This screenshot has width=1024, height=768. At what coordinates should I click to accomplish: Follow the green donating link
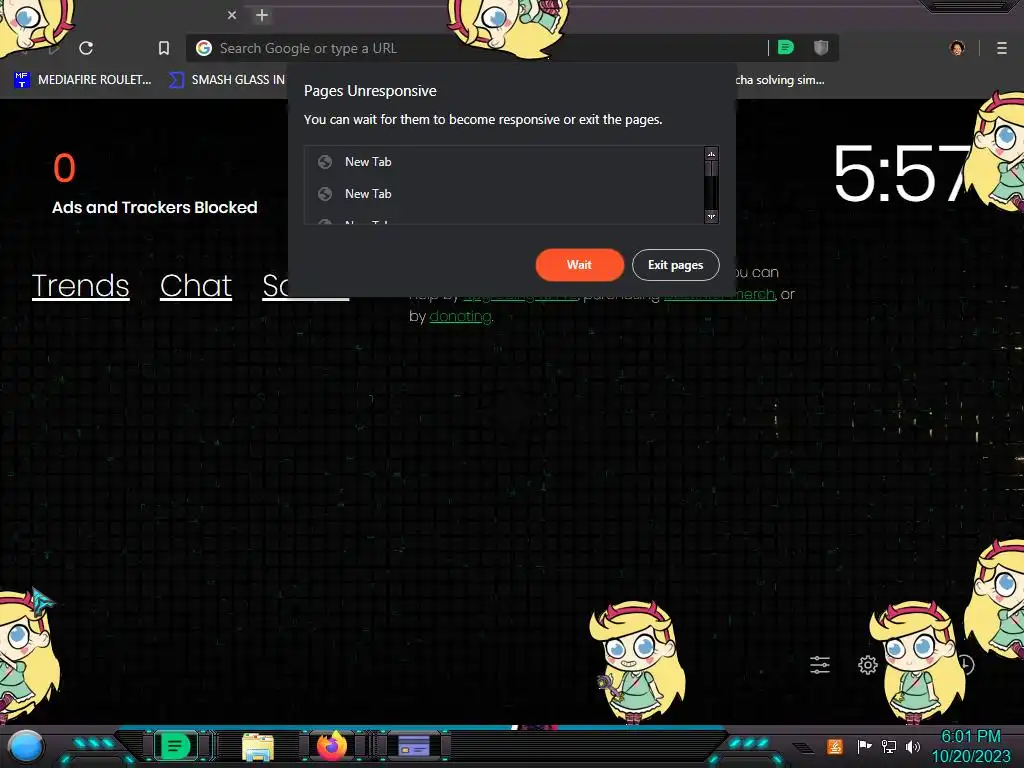(x=460, y=316)
